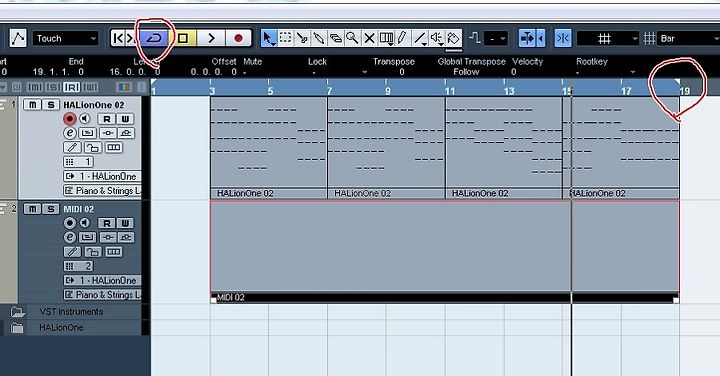Toggle the lock padlock on HALionOne 02 track
Image resolution: width=720 pixels, height=376 pixels.
tap(92, 147)
